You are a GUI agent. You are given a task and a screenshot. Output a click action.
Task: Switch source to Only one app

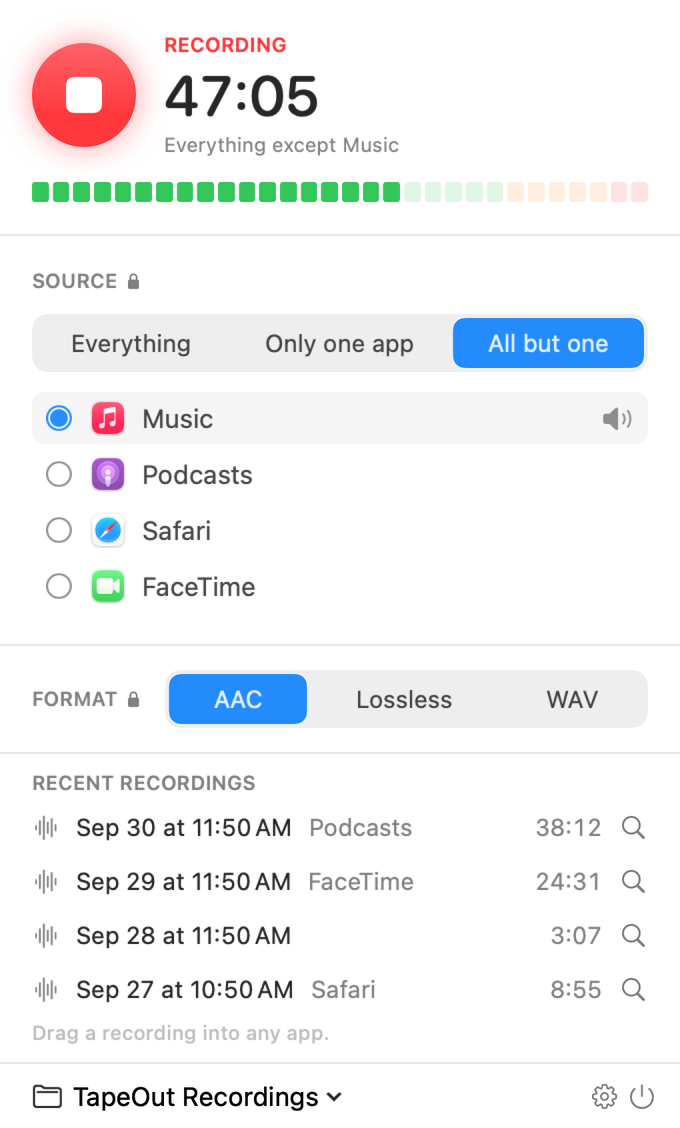340,344
